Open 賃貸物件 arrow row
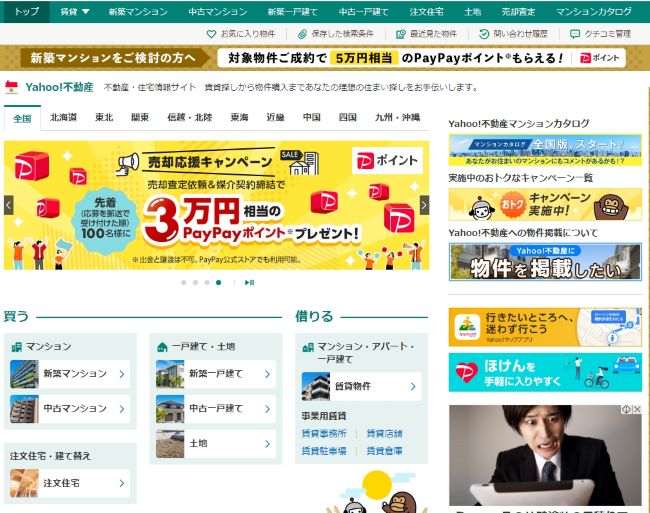This screenshot has width=650, height=513. coord(361,386)
